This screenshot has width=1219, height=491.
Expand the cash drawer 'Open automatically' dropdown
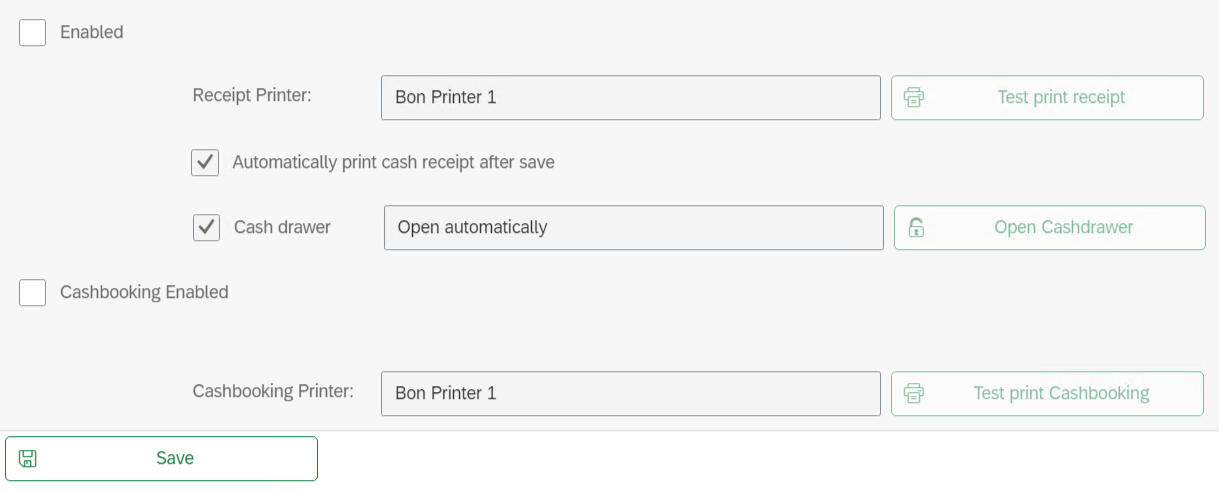633,228
